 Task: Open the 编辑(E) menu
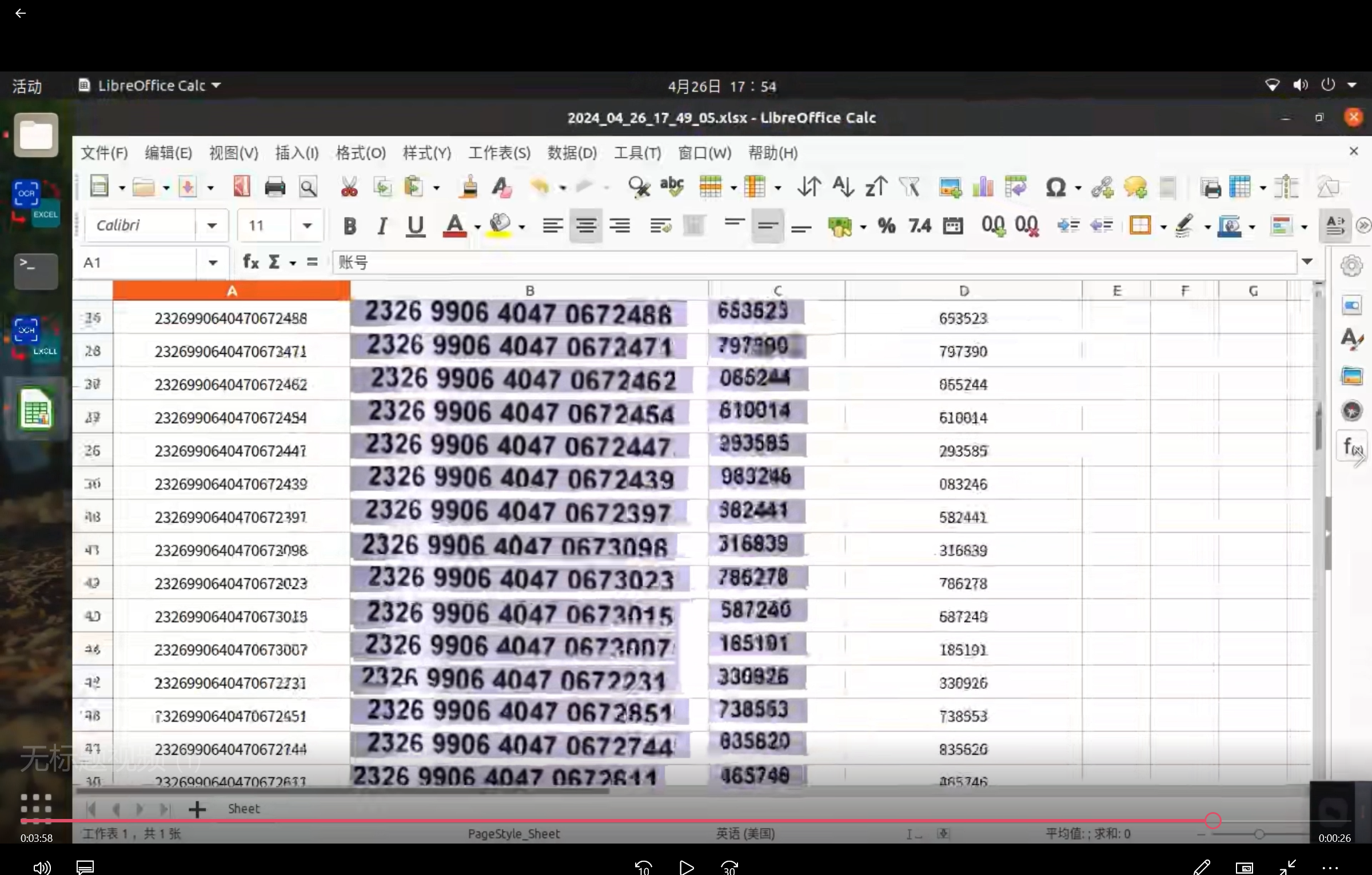tap(168, 153)
